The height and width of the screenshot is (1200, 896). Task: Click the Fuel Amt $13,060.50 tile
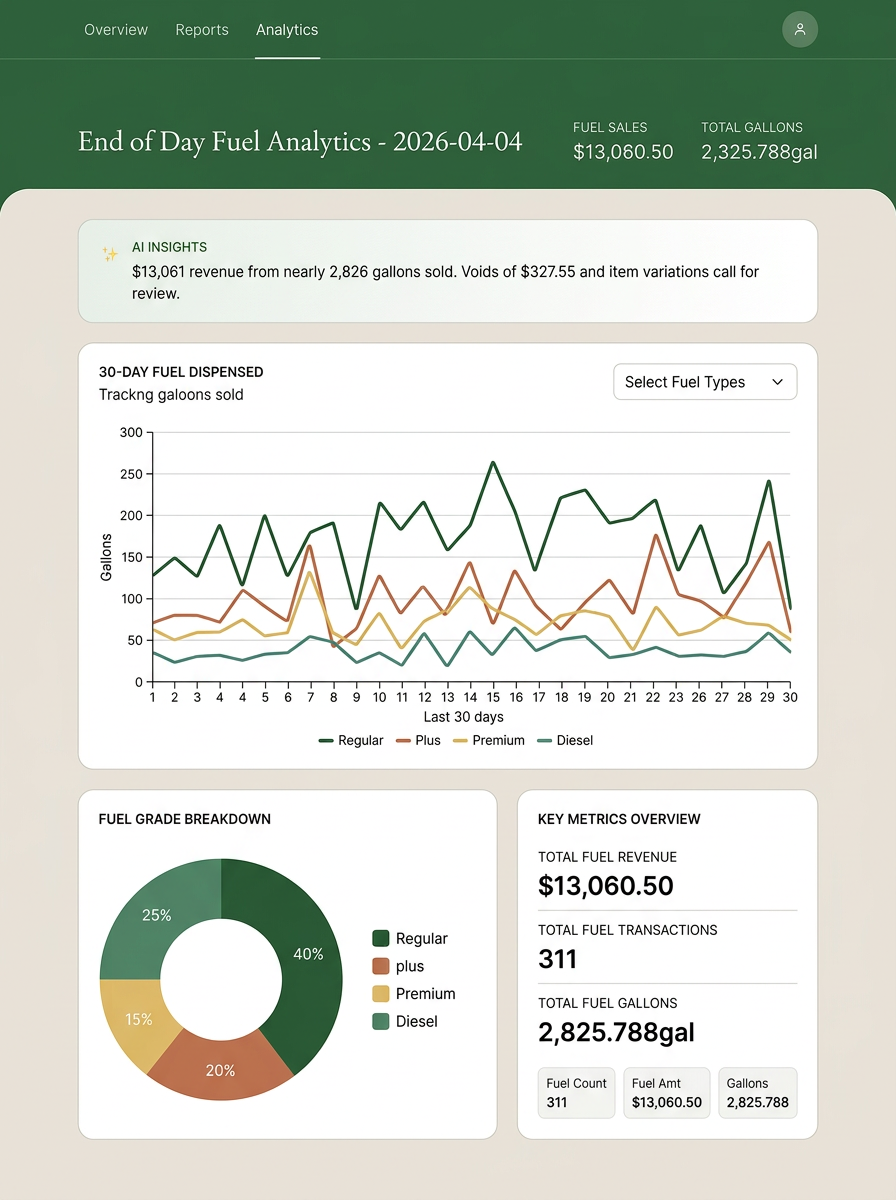pyautogui.click(x=667, y=1093)
